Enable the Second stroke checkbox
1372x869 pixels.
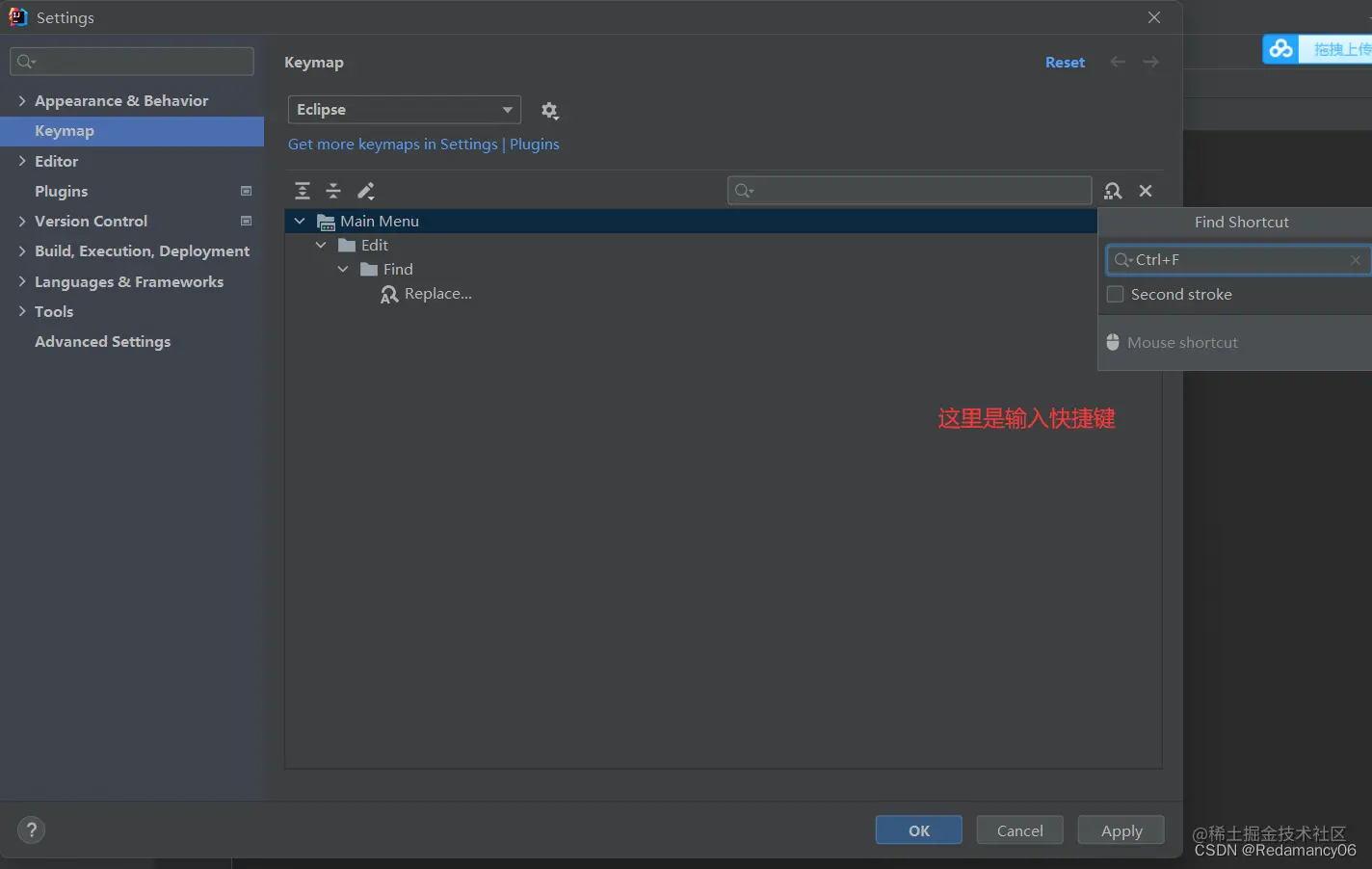tap(1116, 295)
